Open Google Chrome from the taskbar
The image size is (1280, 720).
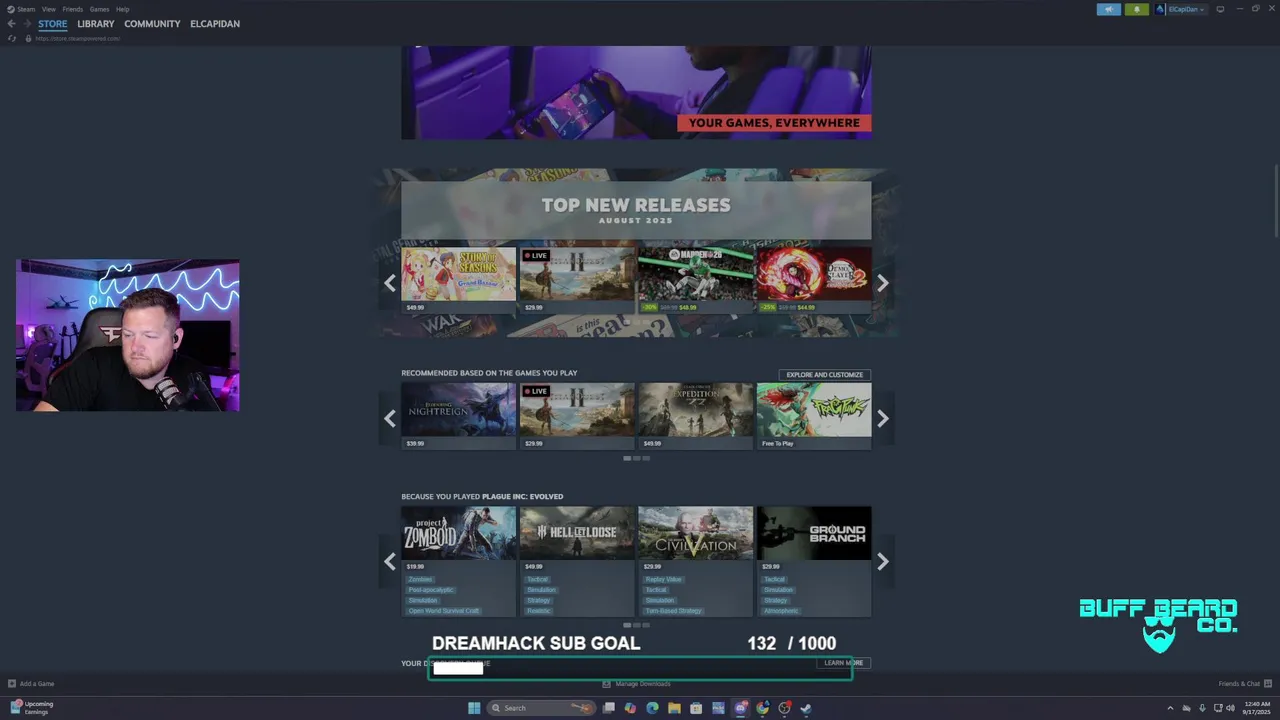click(x=762, y=708)
